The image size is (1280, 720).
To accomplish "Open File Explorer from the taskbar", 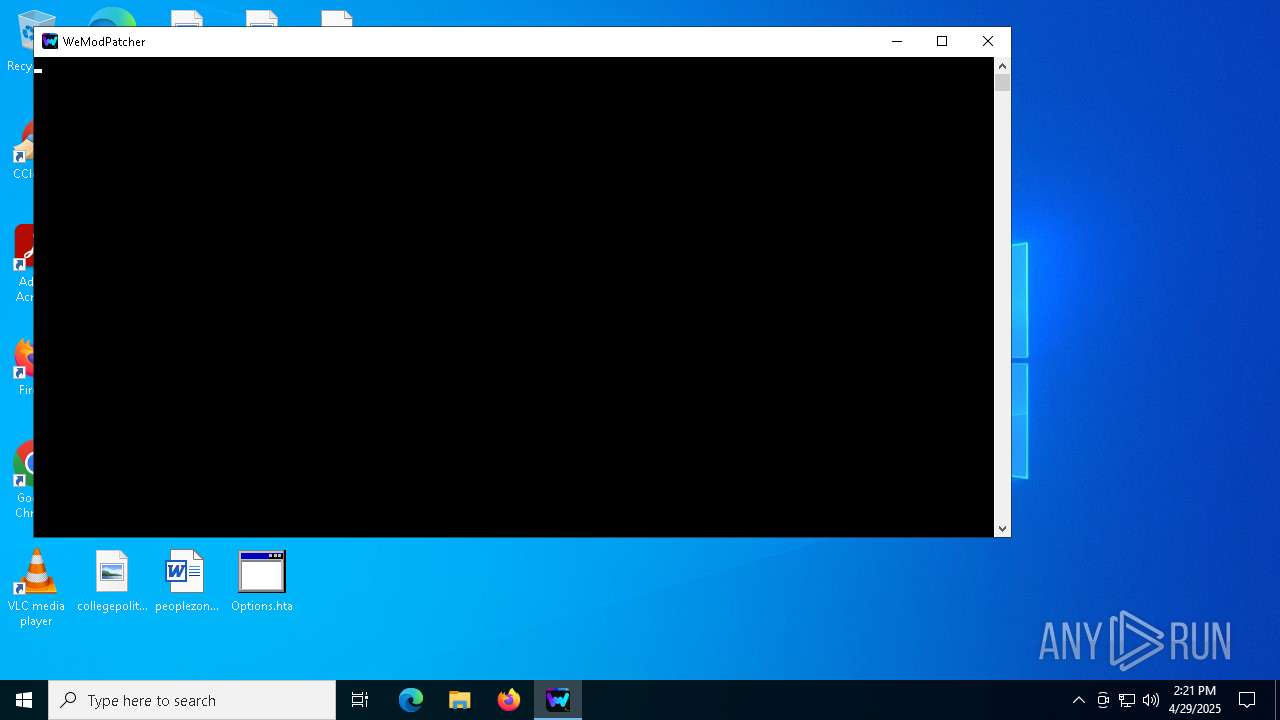I will click(460, 700).
